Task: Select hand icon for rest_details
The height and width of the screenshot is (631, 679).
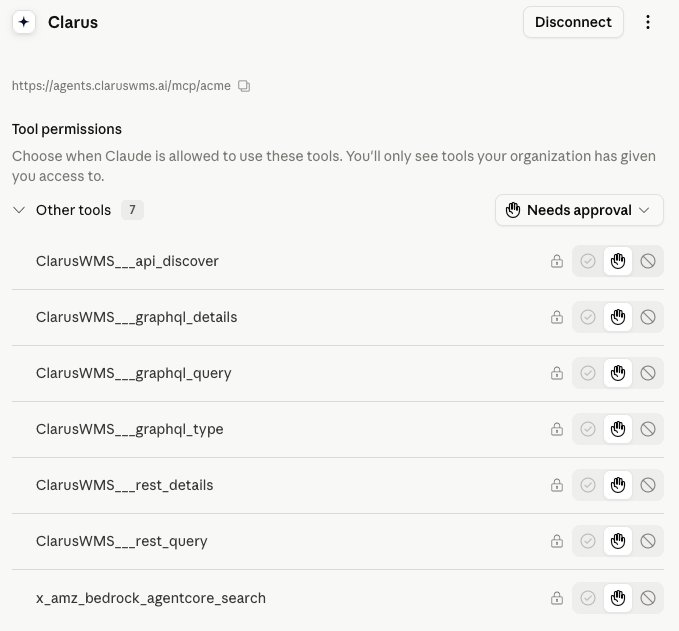Action: click(x=618, y=485)
